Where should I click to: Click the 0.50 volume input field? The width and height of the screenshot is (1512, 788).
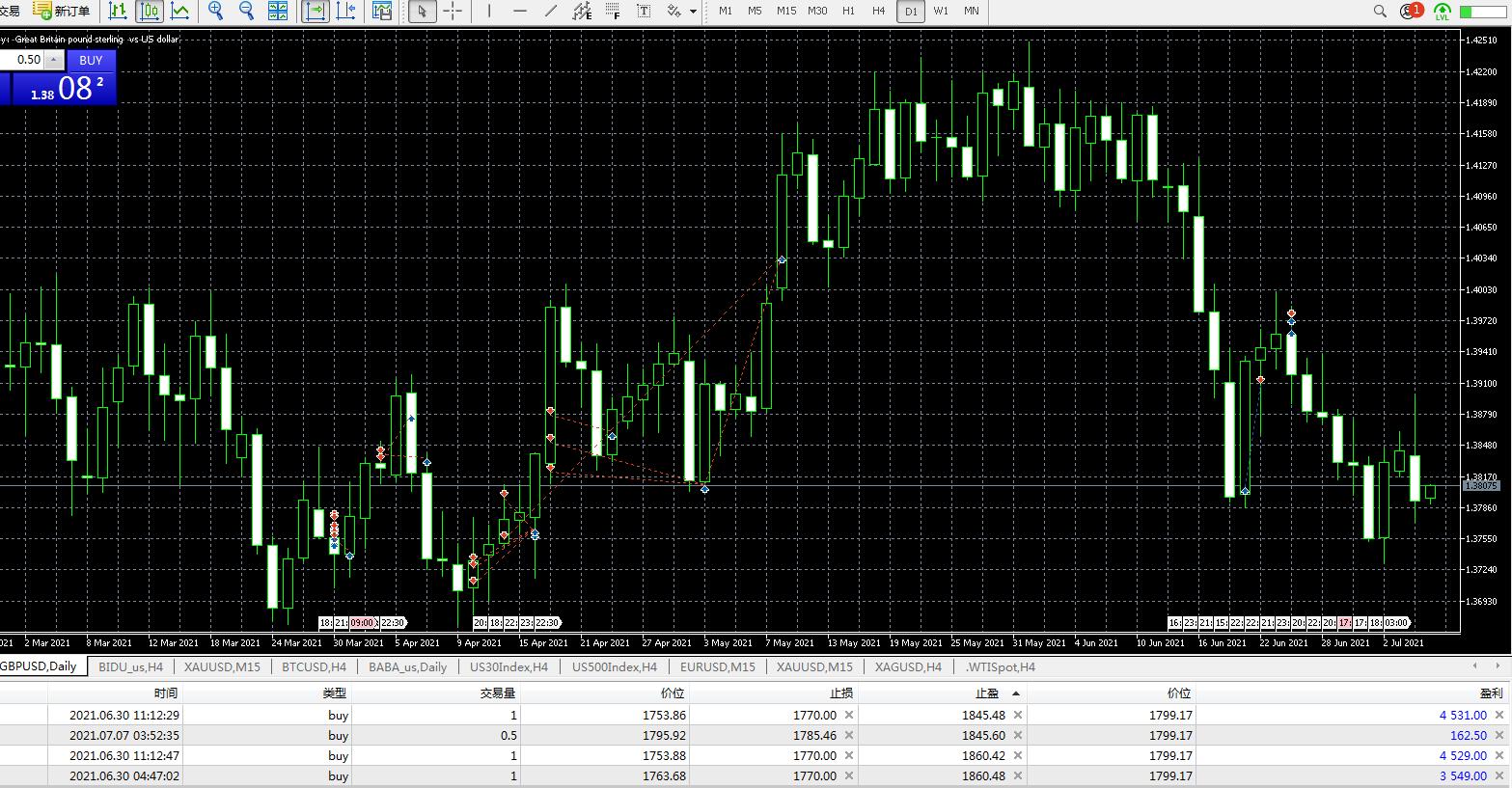tap(22, 60)
